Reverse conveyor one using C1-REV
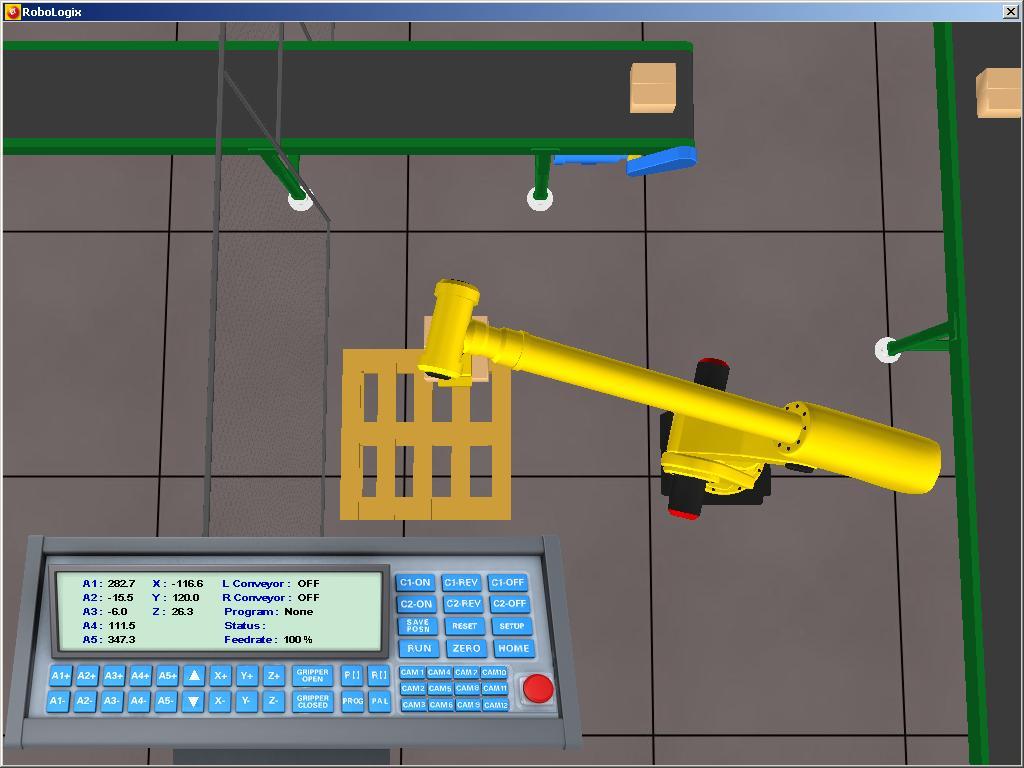The image size is (1024, 768). [x=461, y=582]
